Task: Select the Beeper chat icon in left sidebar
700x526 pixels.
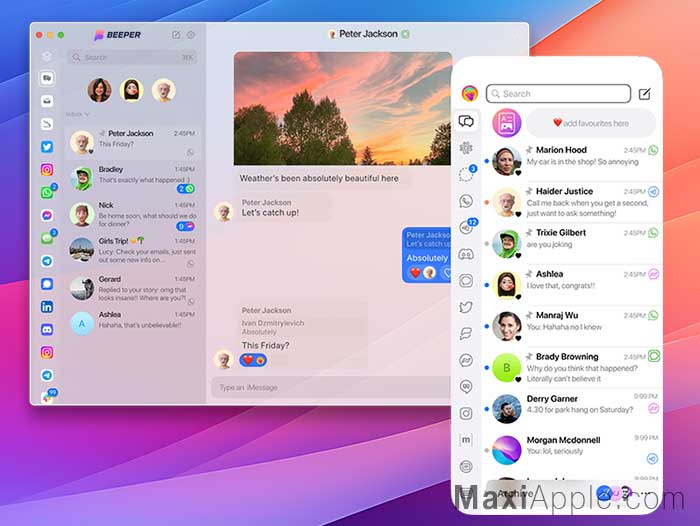Action: [x=47, y=78]
